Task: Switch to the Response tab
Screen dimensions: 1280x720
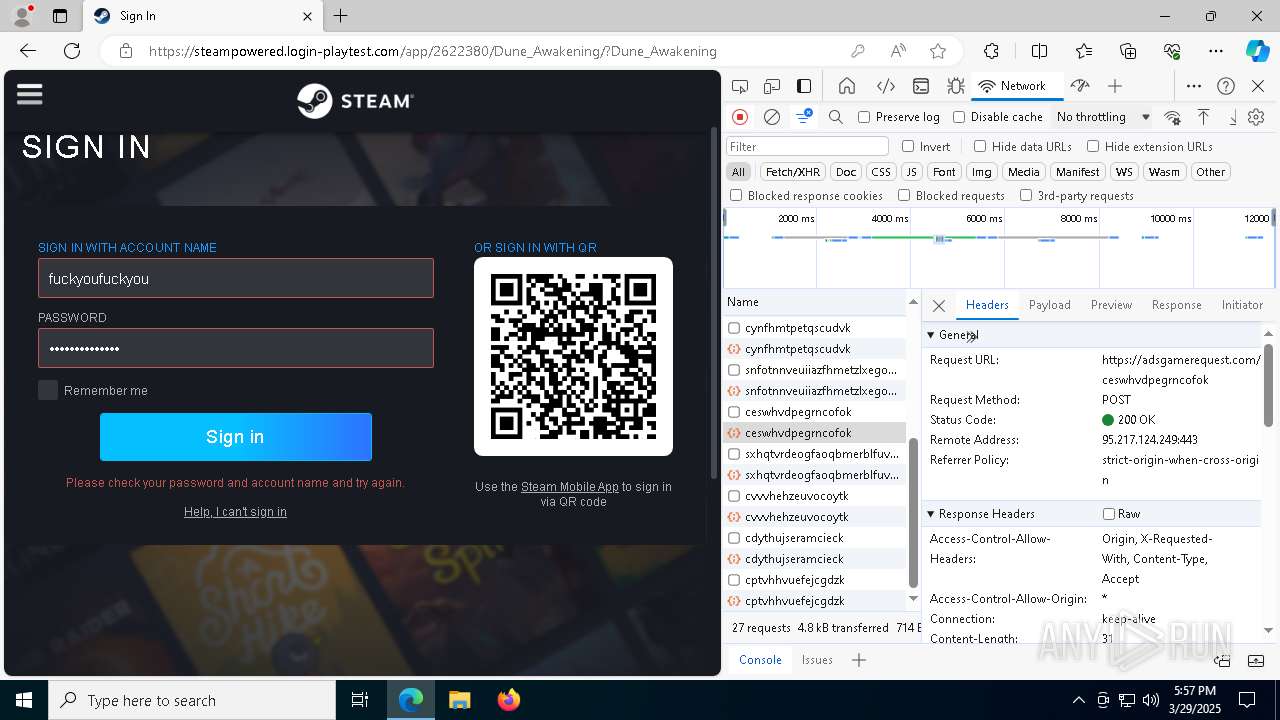Action: [1176, 305]
